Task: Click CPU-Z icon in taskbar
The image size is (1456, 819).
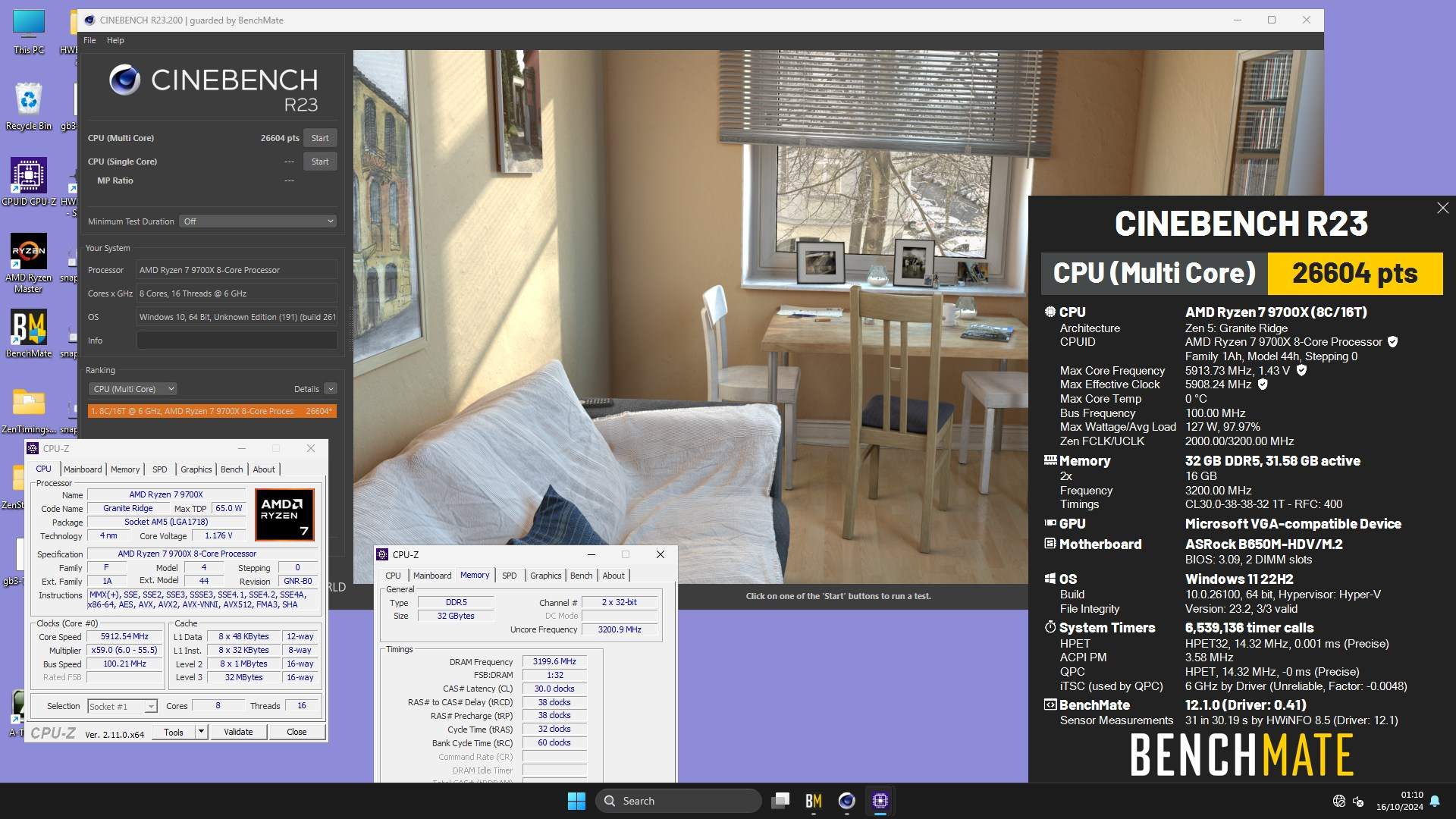Action: (880, 801)
